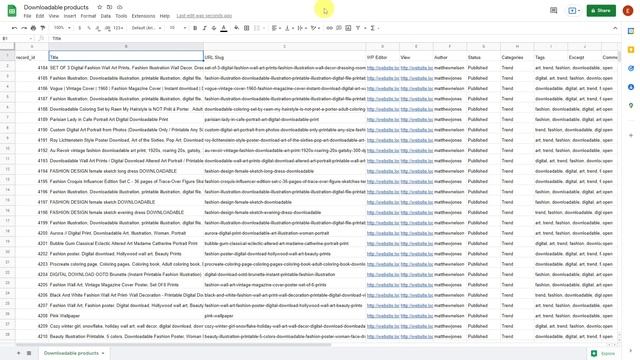Image resolution: width=640 pixels, height=360 pixels.
Task: Format as percent with percent icon
Action: [89, 28]
